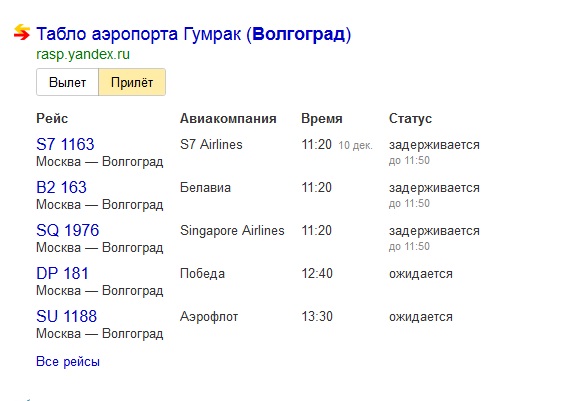Click the Рейс column header

coord(52,118)
